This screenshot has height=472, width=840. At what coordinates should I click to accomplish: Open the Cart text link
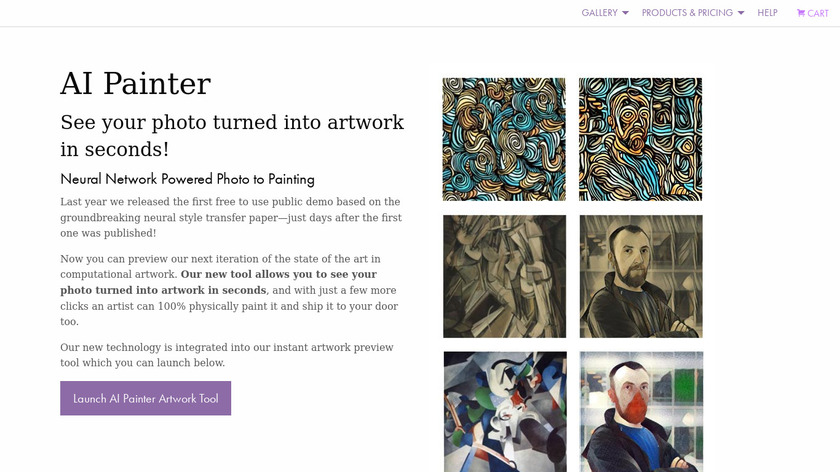coord(818,13)
